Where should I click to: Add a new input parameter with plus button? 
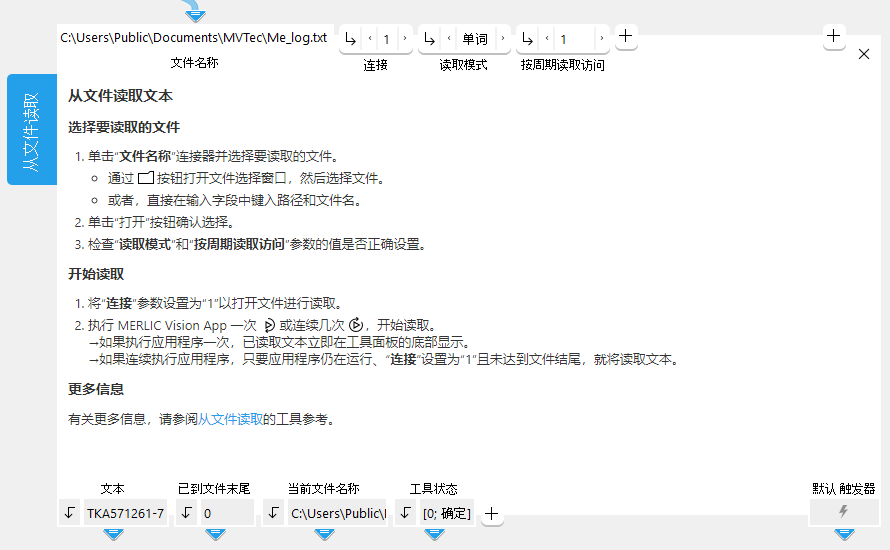click(x=625, y=37)
